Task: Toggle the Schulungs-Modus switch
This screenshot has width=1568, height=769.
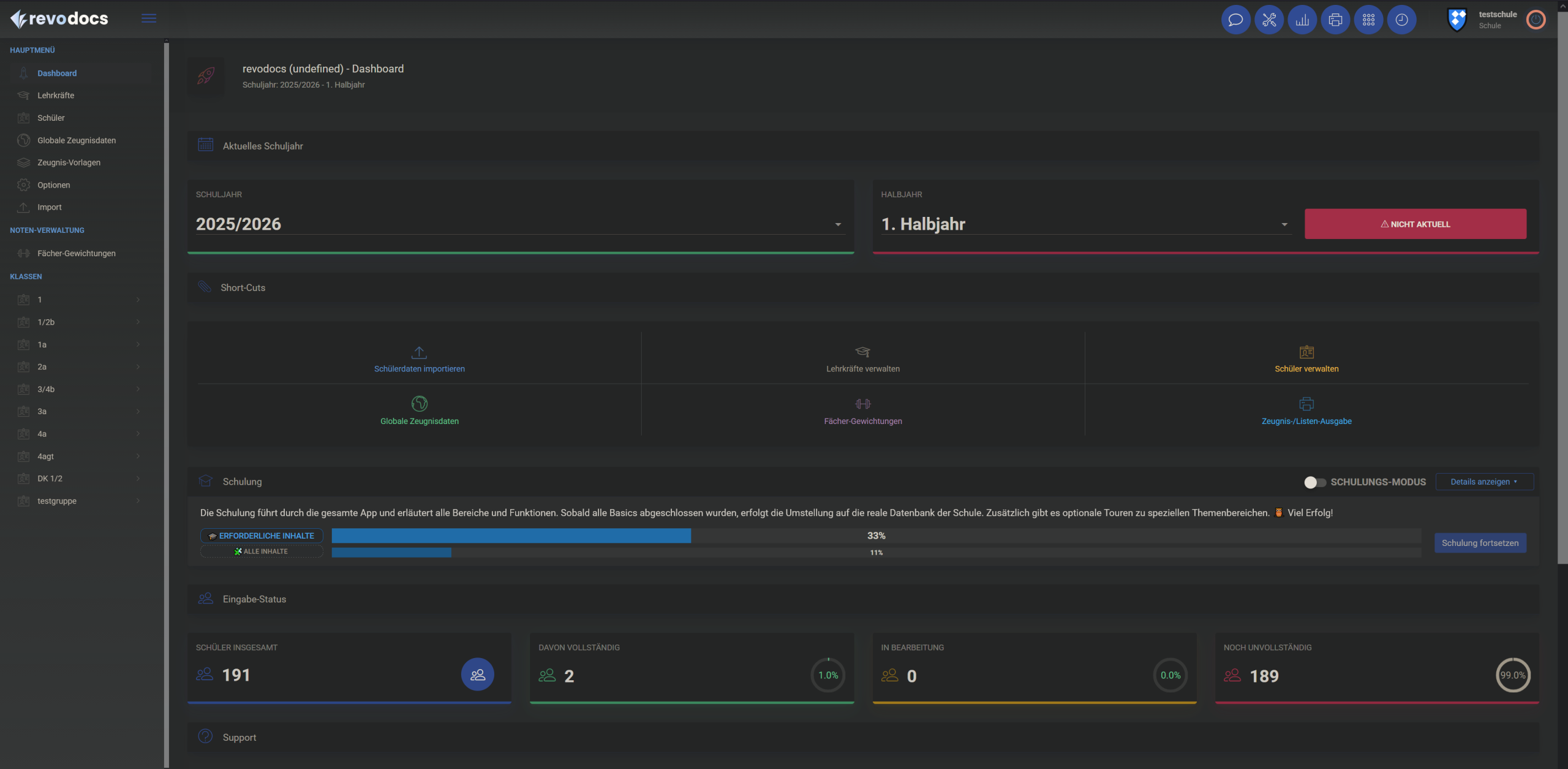Action: coord(1314,482)
